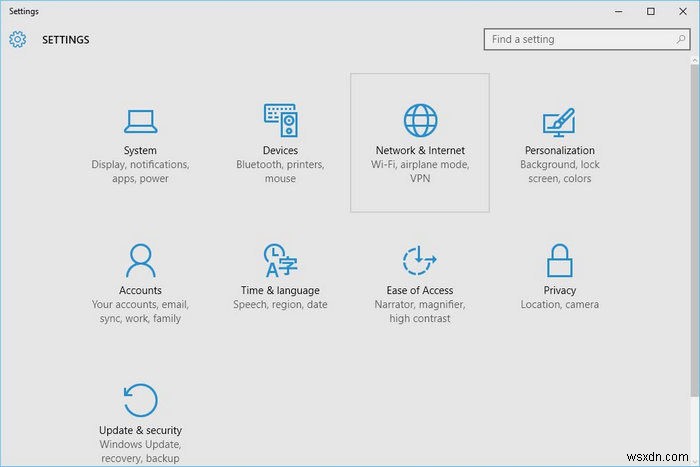Select the Time & language label
The width and height of the screenshot is (700, 467).
pyautogui.click(x=280, y=290)
